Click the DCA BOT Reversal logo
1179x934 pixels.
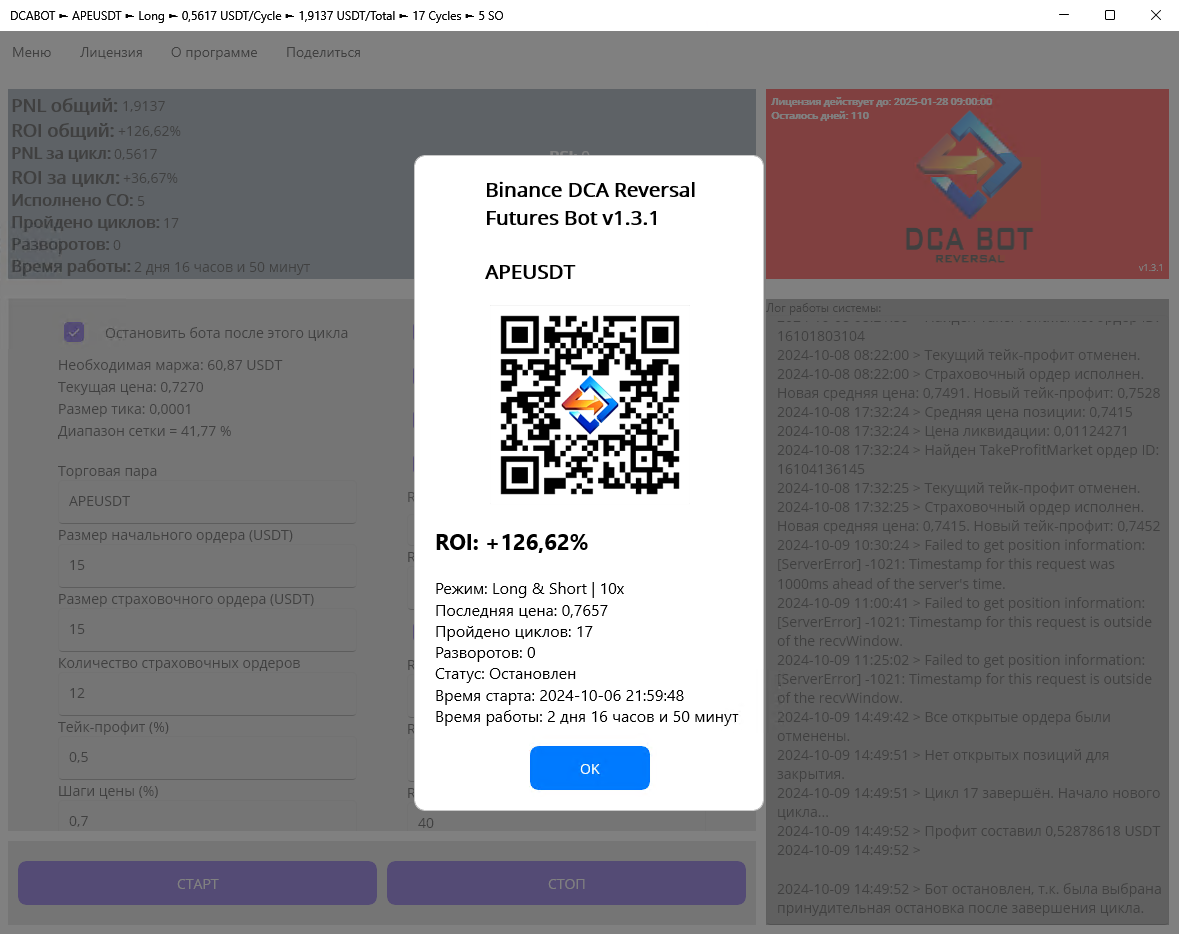pyautogui.click(x=969, y=188)
